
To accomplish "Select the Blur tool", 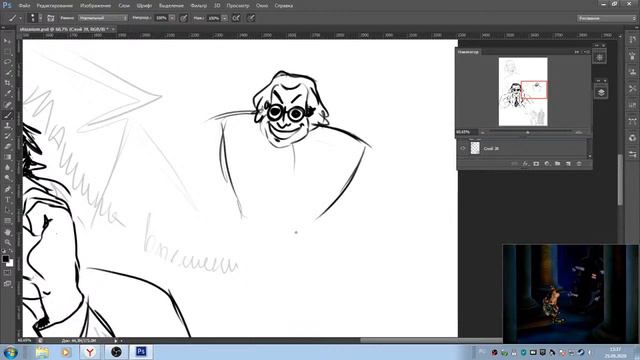I will point(7,167).
